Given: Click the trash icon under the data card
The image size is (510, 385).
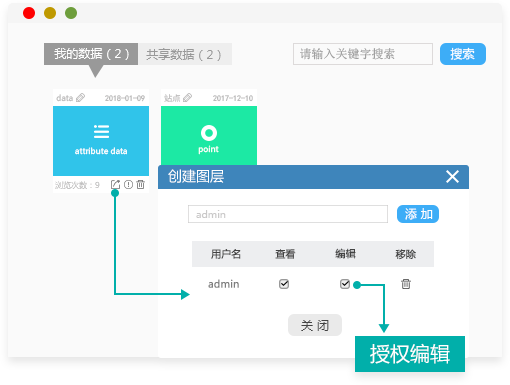Looking at the screenshot, I should [x=141, y=184].
